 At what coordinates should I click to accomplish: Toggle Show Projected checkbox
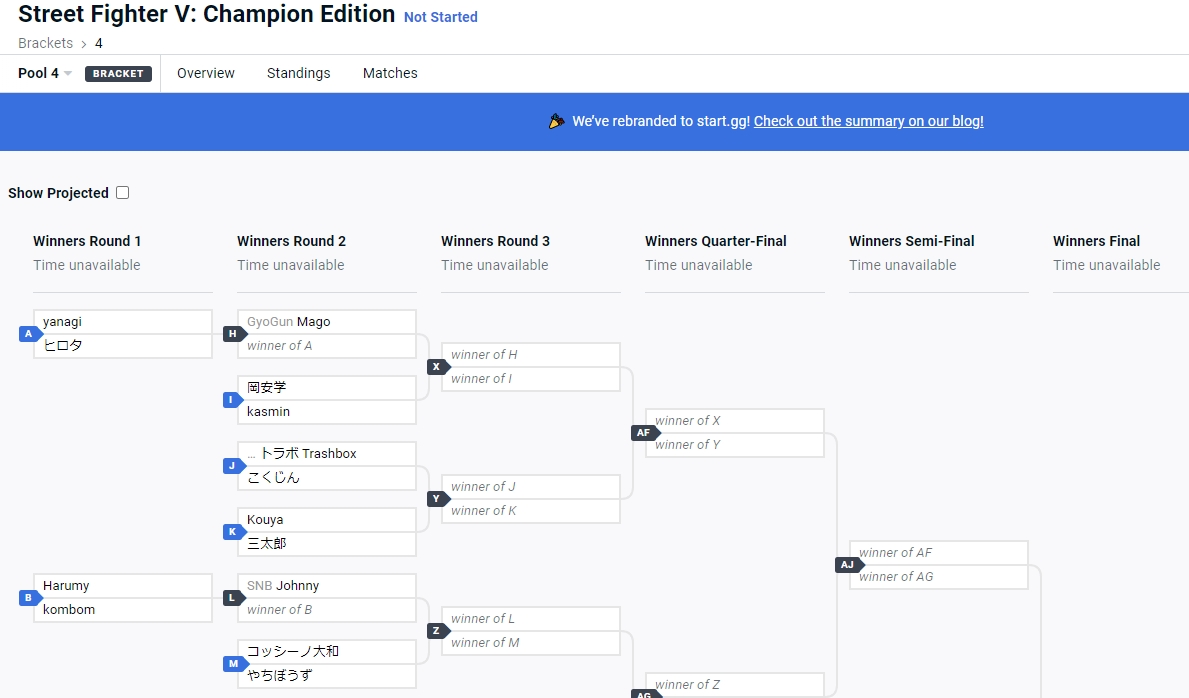pos(123,193)
